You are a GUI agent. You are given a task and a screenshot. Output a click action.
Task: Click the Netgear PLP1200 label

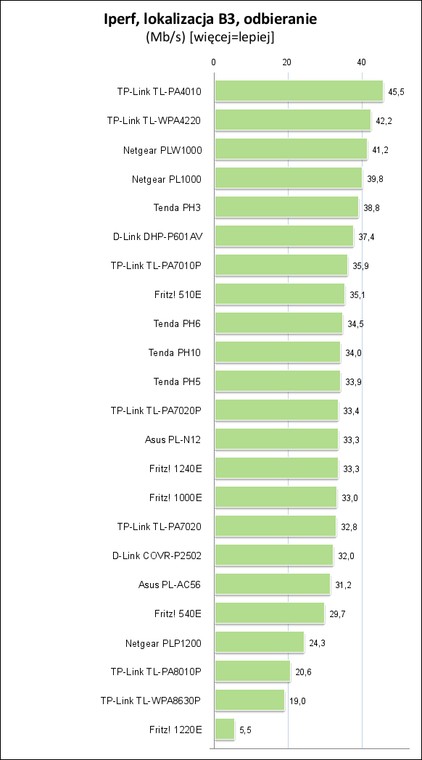tap(163, 644)
